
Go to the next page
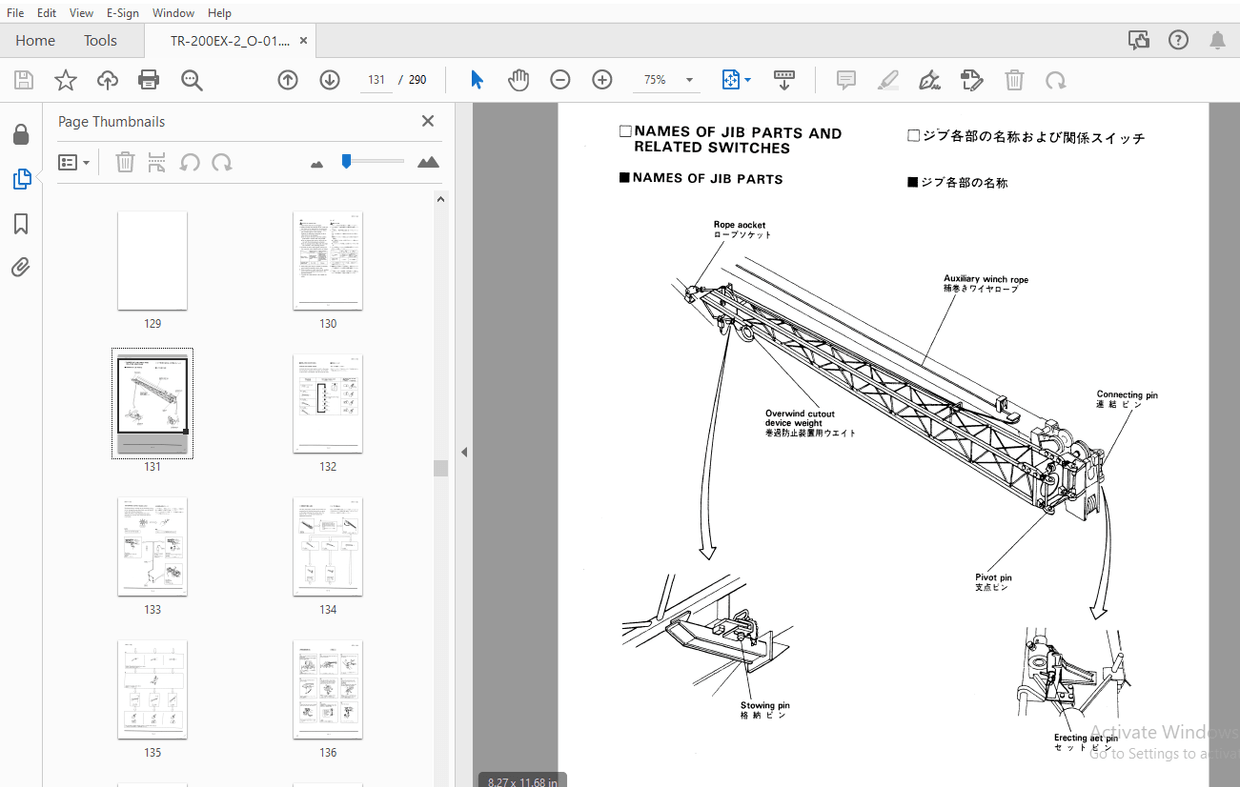click(329, 80)
